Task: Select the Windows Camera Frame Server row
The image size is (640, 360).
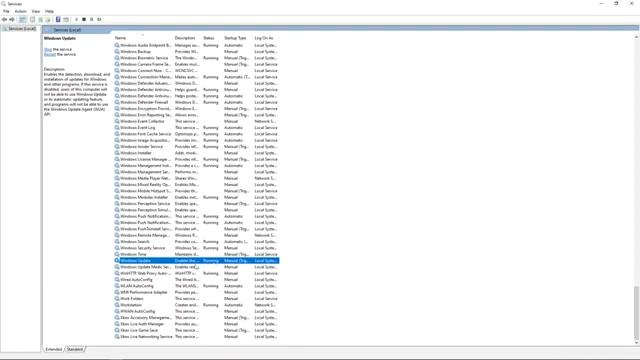Action: tap(197, 64)
